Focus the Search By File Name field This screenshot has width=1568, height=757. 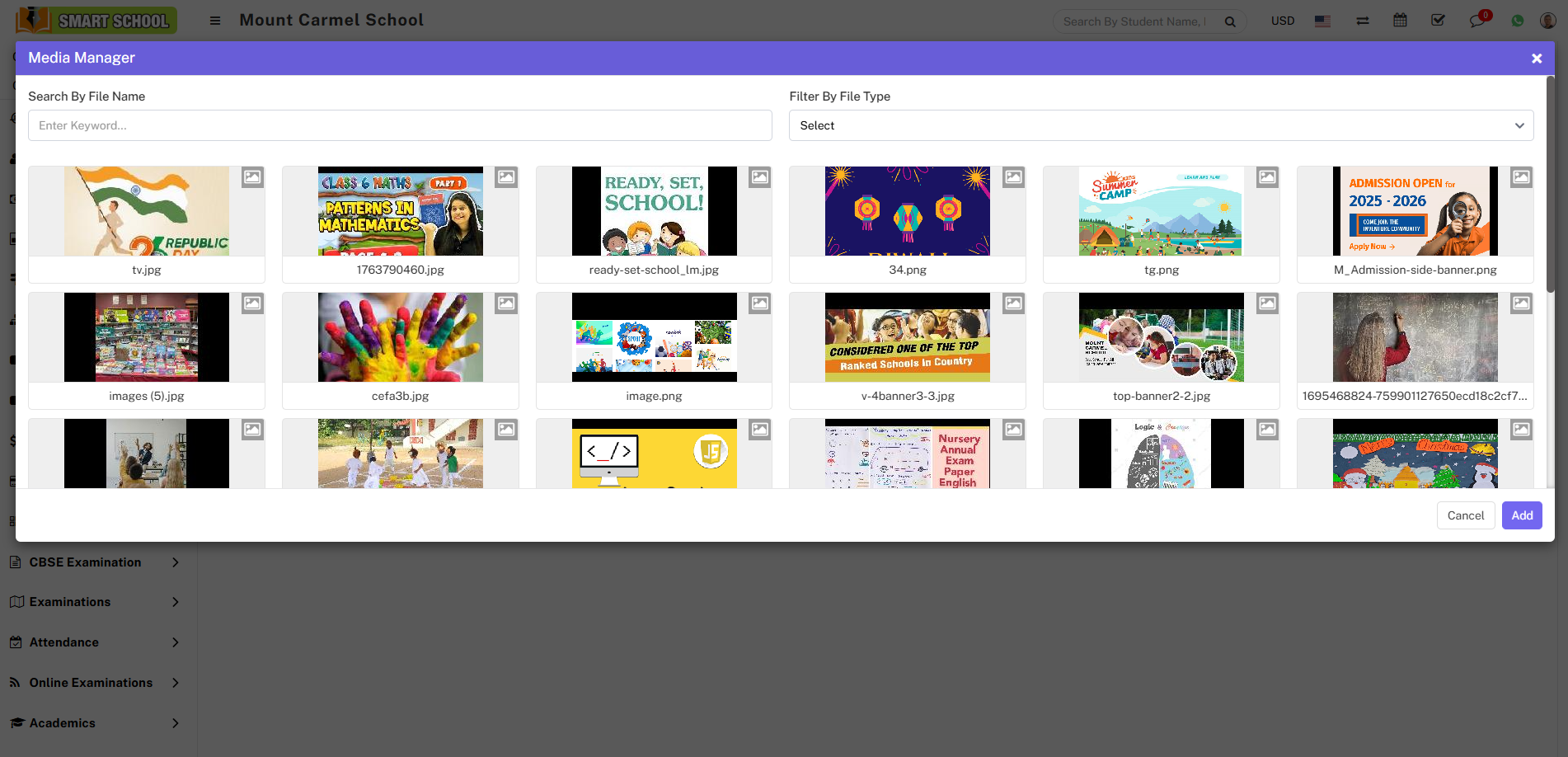pos(400,125)
